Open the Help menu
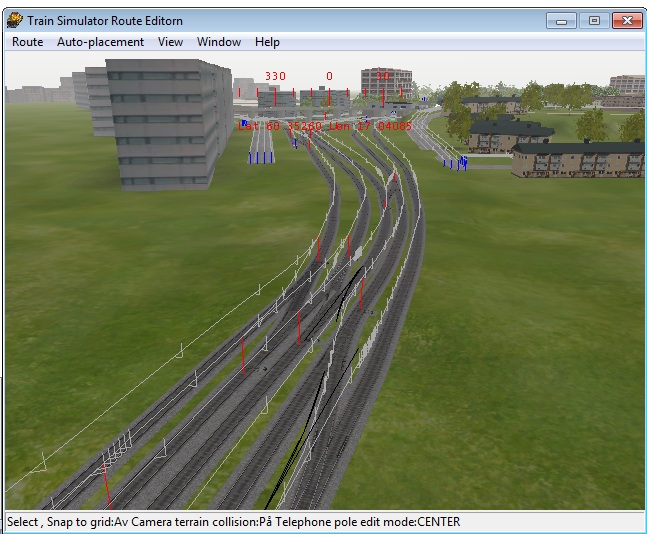Screen dimensions: 647x534 267,42
